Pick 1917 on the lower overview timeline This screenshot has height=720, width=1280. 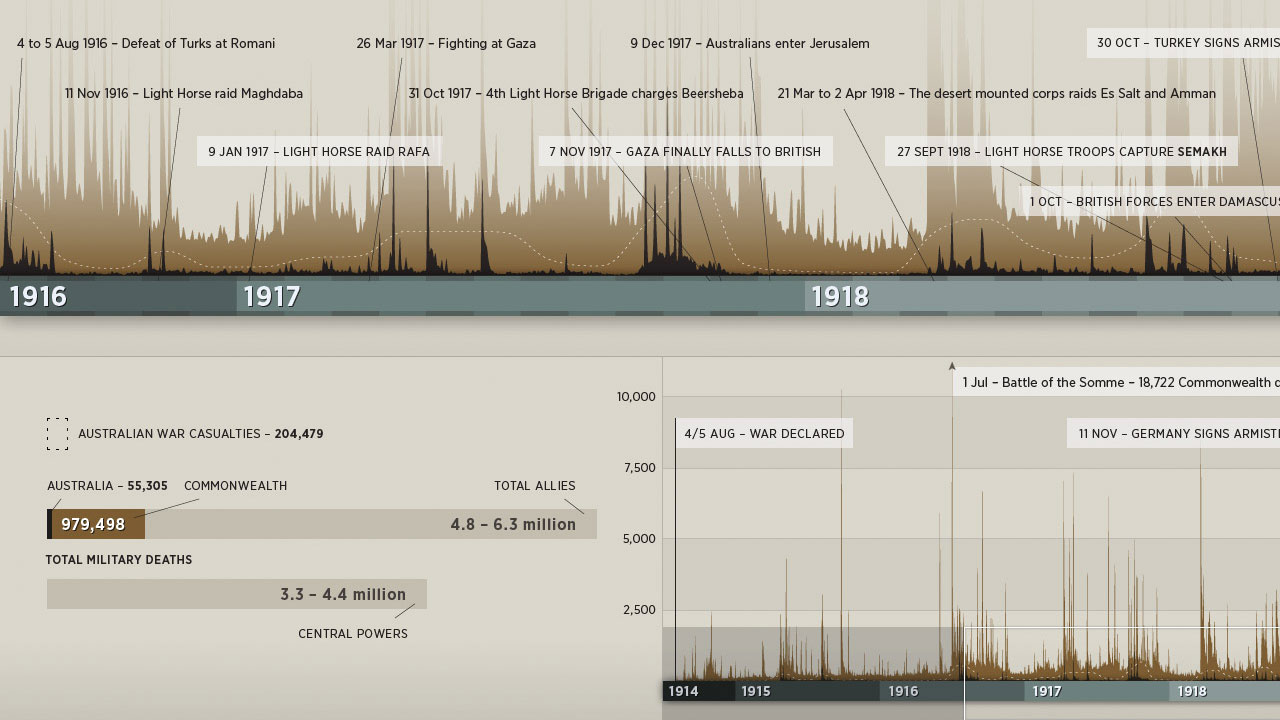(x=1096, y=691)
